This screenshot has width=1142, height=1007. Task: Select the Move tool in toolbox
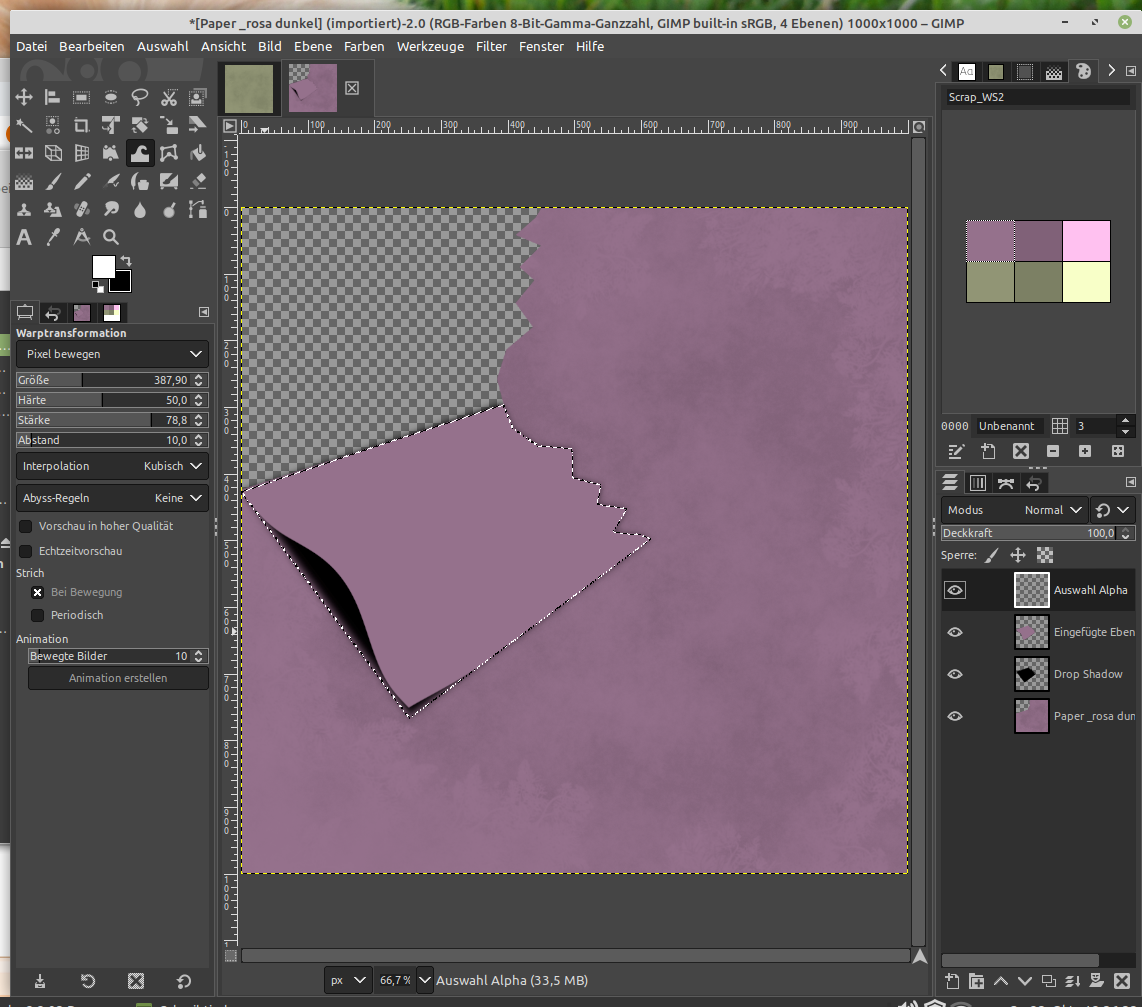(x=24, y=97)
